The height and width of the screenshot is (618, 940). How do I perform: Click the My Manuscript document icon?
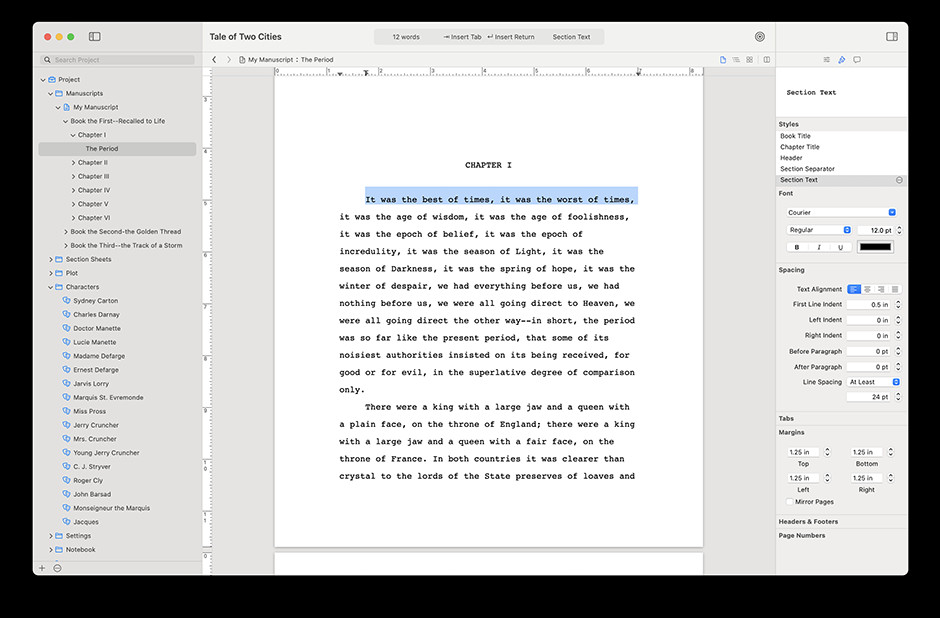[67, 107]
